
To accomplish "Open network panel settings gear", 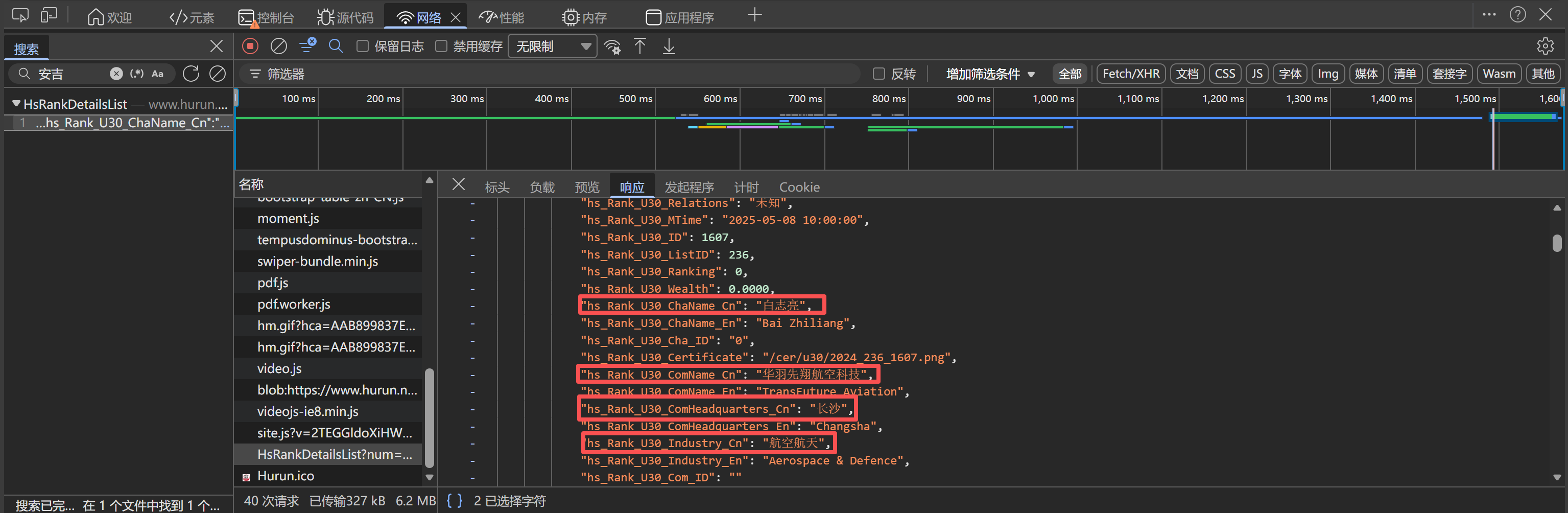I will (1546, 46).
